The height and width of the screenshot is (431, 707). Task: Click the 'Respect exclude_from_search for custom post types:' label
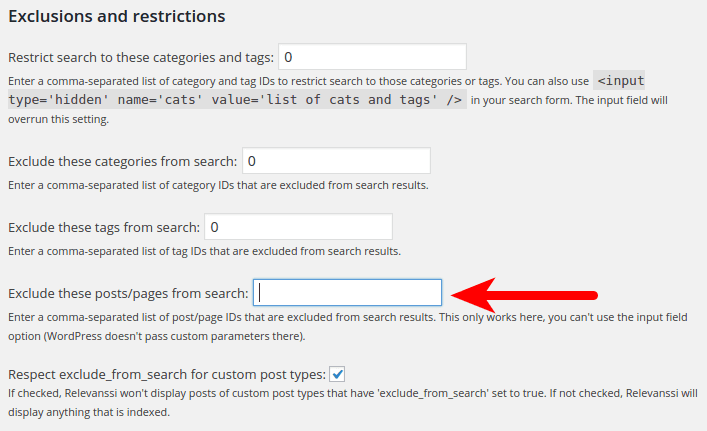(167, 375)
